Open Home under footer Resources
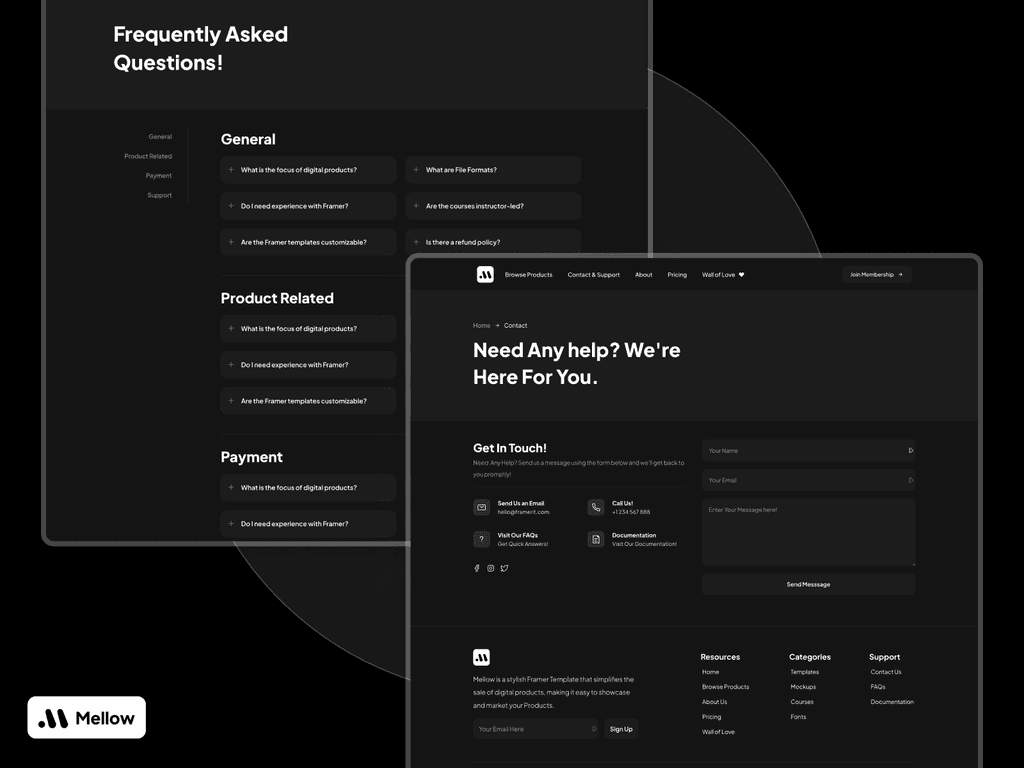Image resolution: width=1024 pixels, height=768 pixels. tap(711, 672)
